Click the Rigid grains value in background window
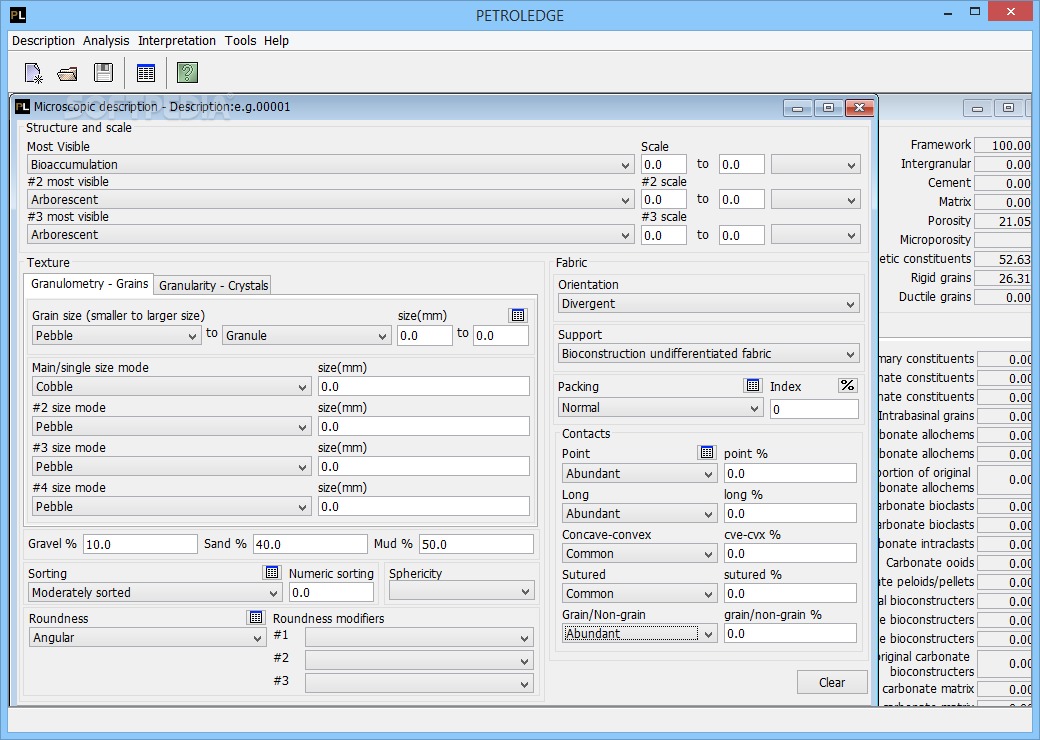The height and width of the screenshot is (740, 1040). click(x=1003, y=278)
